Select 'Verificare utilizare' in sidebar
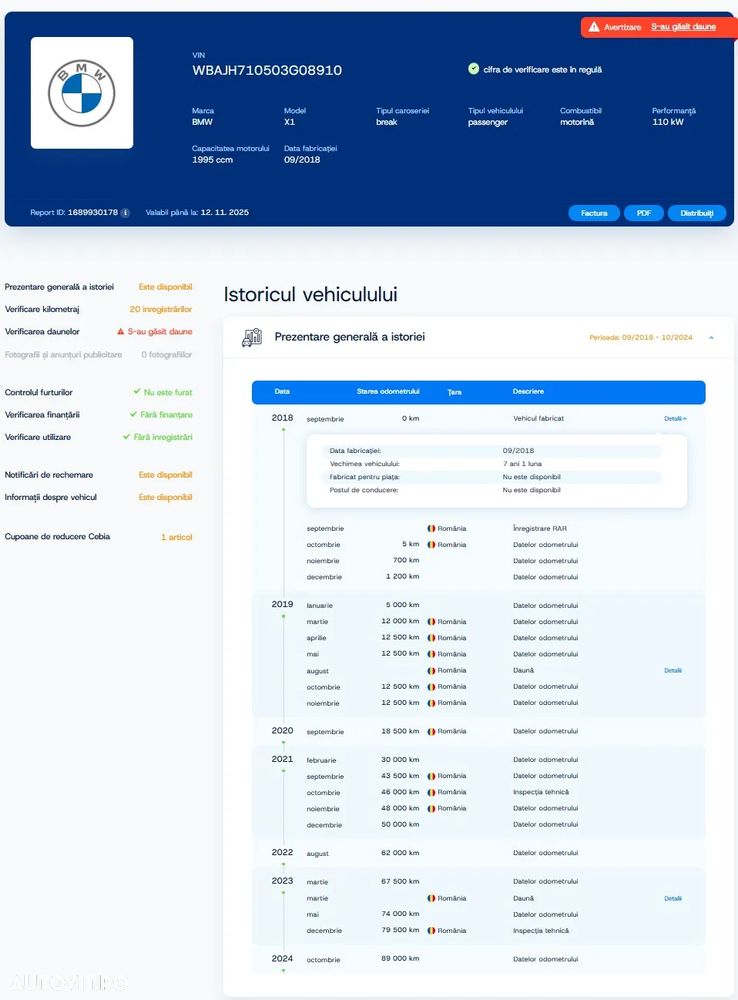 [x=38, y=437]
